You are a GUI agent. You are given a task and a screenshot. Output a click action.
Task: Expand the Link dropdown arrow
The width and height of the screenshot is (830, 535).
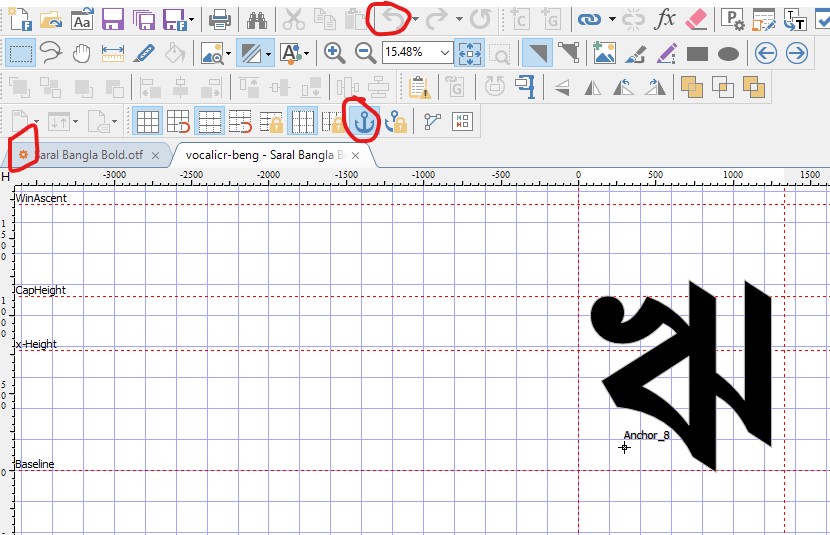[x=612, y=20]
